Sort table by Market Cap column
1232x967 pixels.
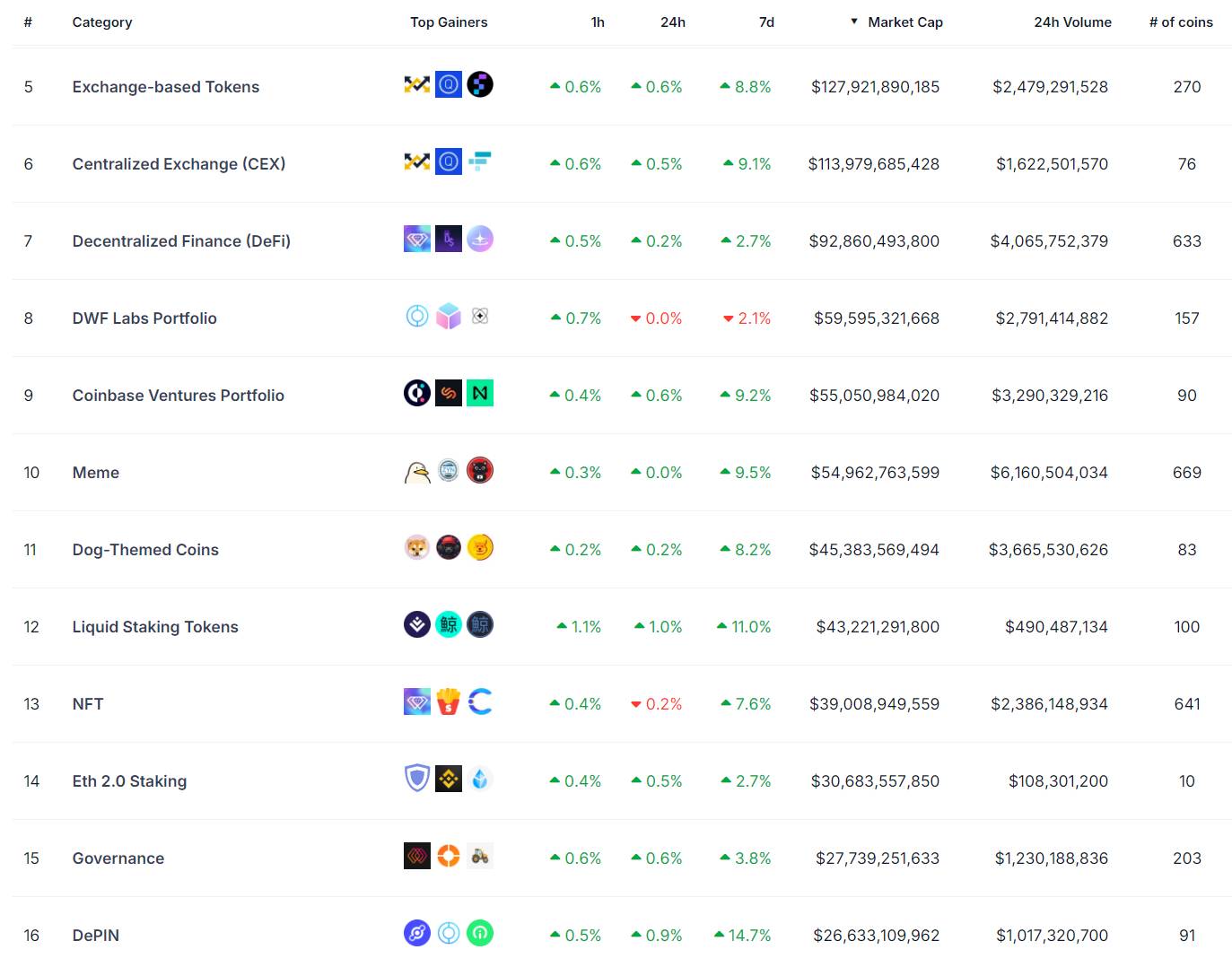pyautogui.click(x=905, y=22)
